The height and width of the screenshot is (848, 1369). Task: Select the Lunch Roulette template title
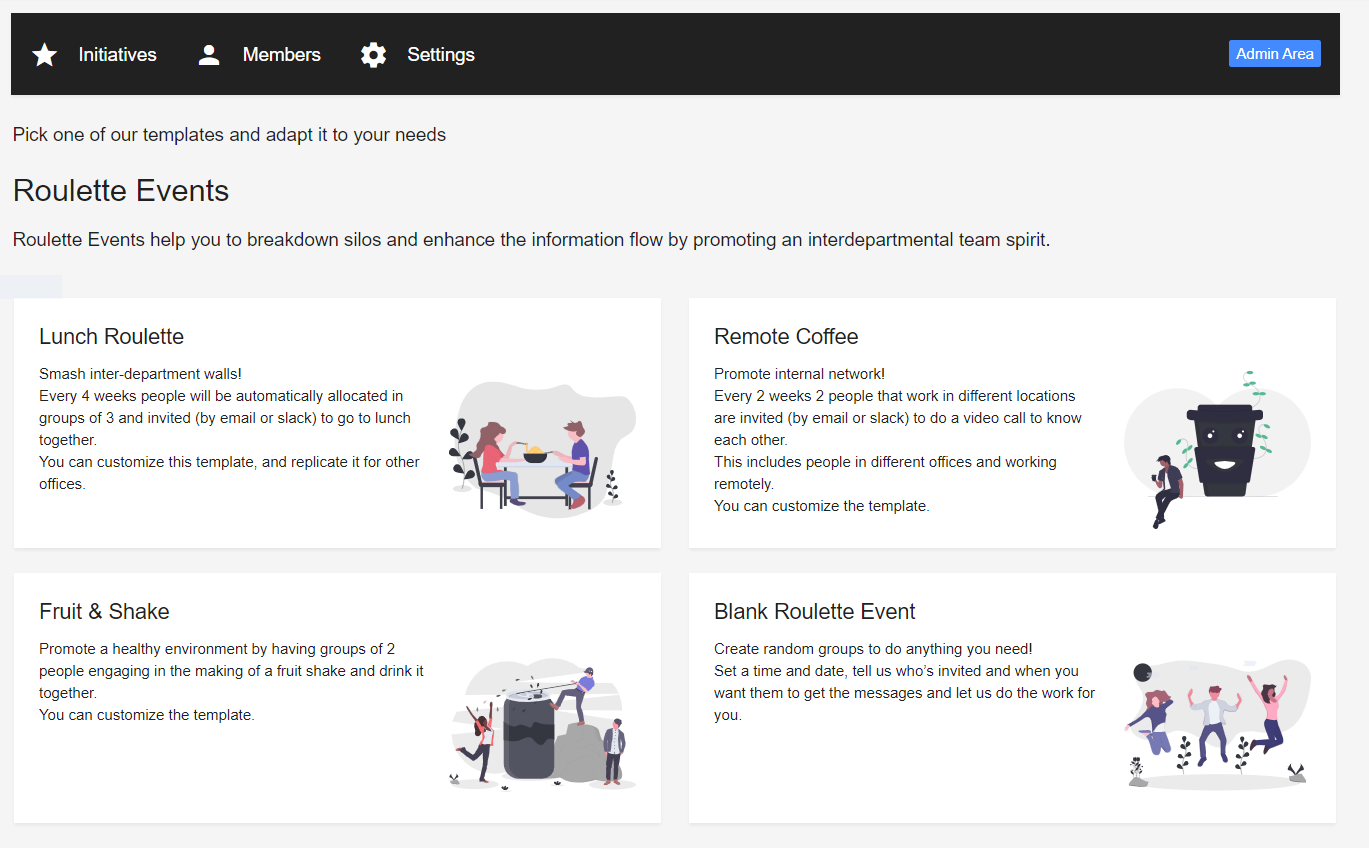(111, 337)
